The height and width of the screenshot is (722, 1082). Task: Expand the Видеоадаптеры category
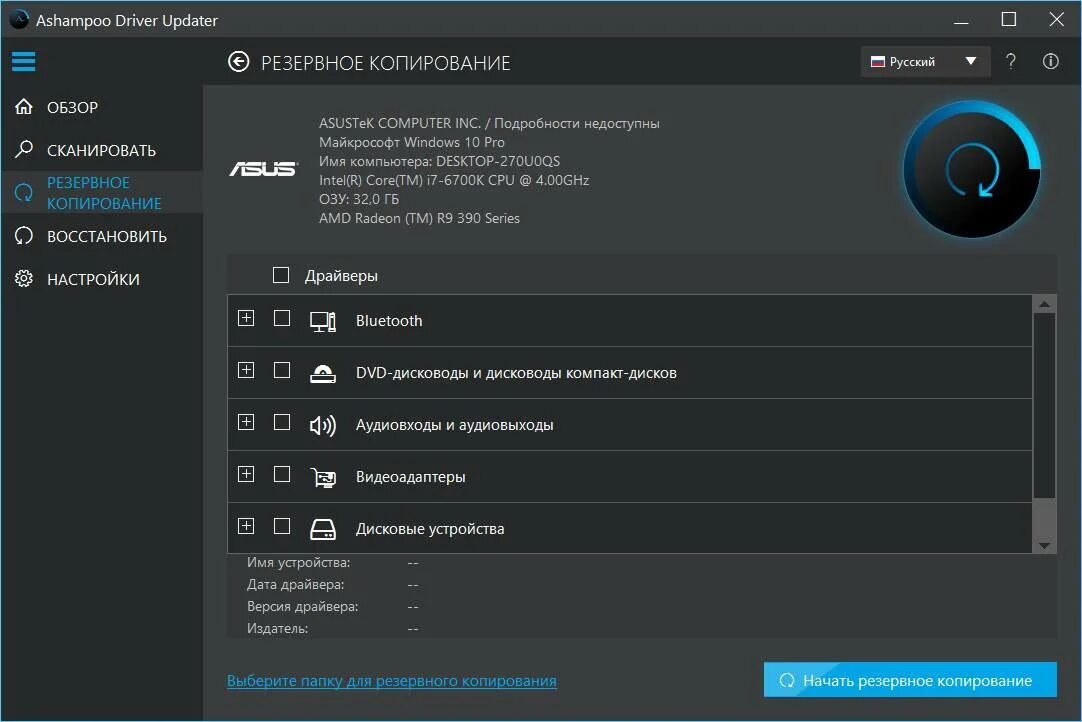pos(246,474)
